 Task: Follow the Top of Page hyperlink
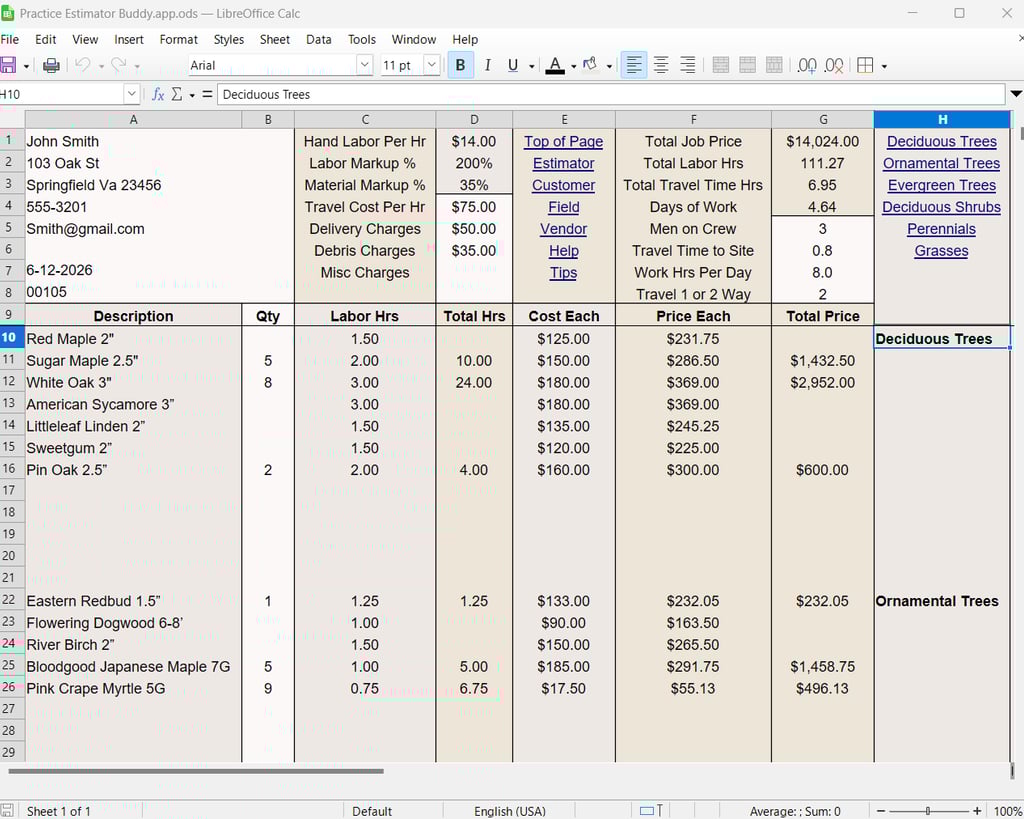(563, 141)
